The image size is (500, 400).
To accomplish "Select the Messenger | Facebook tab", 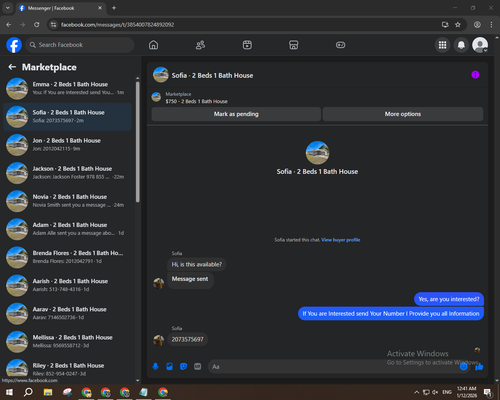I will pyautogui.click(x=60, y=8).
